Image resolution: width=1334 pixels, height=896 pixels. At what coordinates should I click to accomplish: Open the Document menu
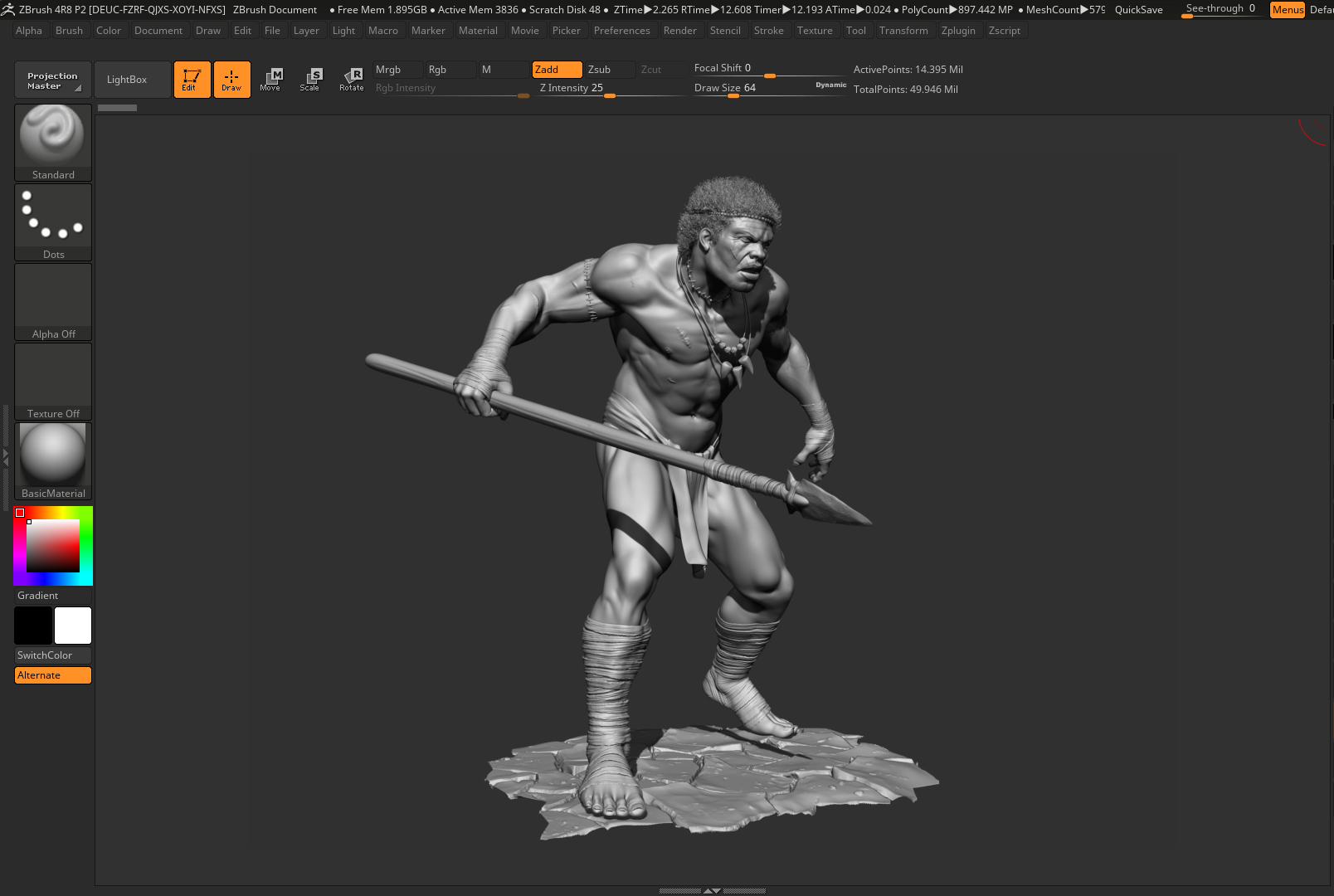158,31
